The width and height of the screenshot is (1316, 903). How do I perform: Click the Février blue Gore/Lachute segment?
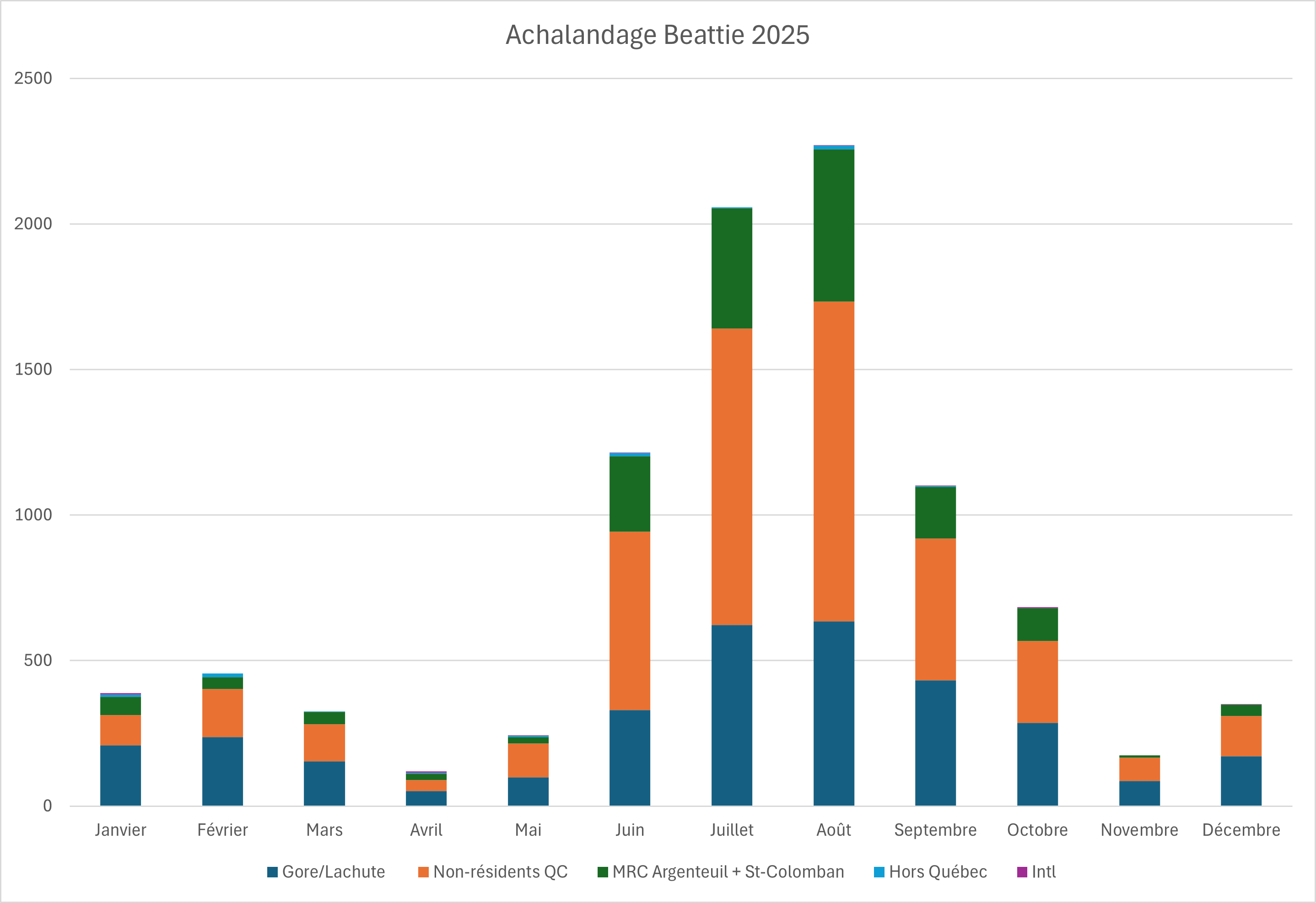[222, 771]
